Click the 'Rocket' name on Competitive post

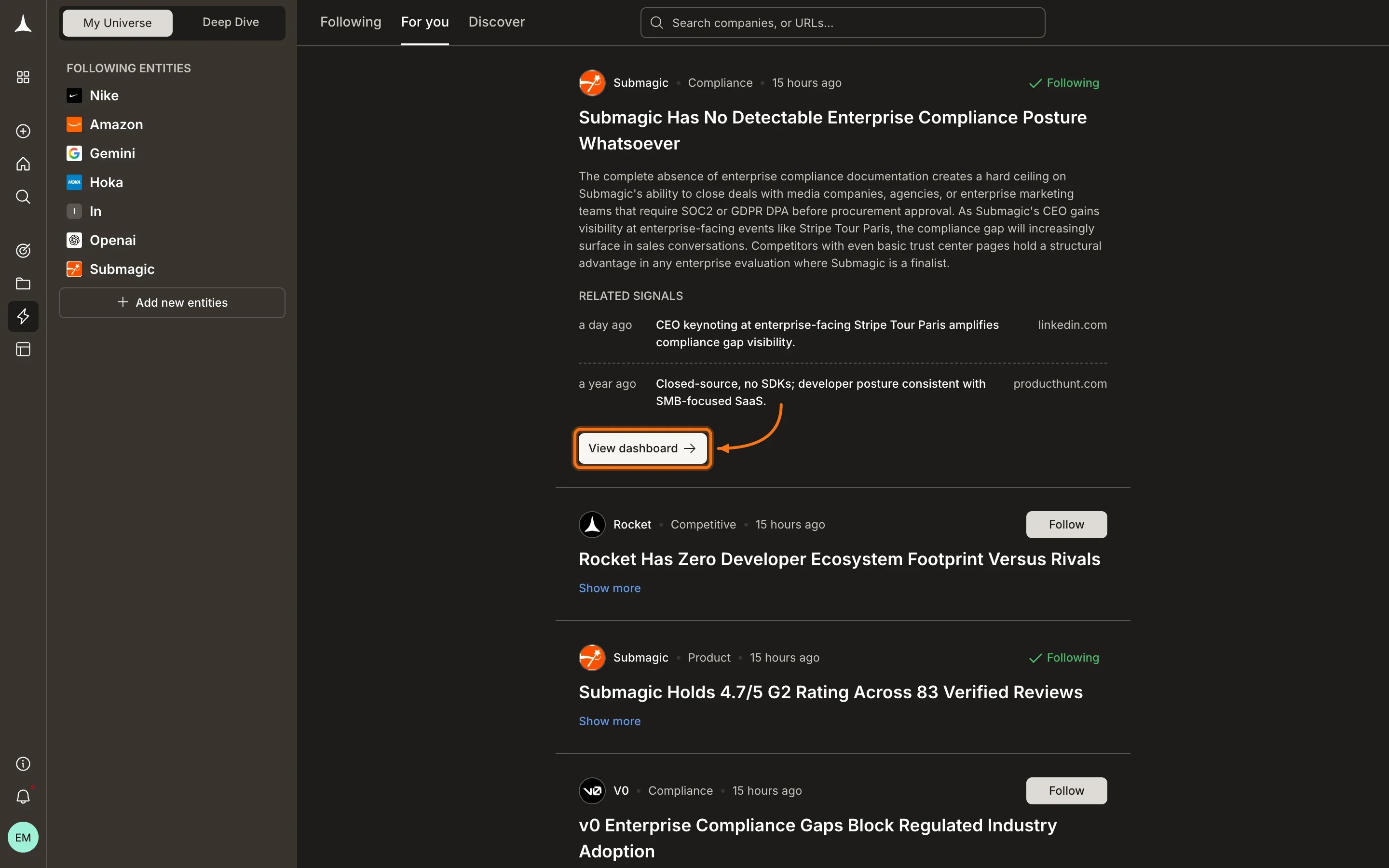632,524
